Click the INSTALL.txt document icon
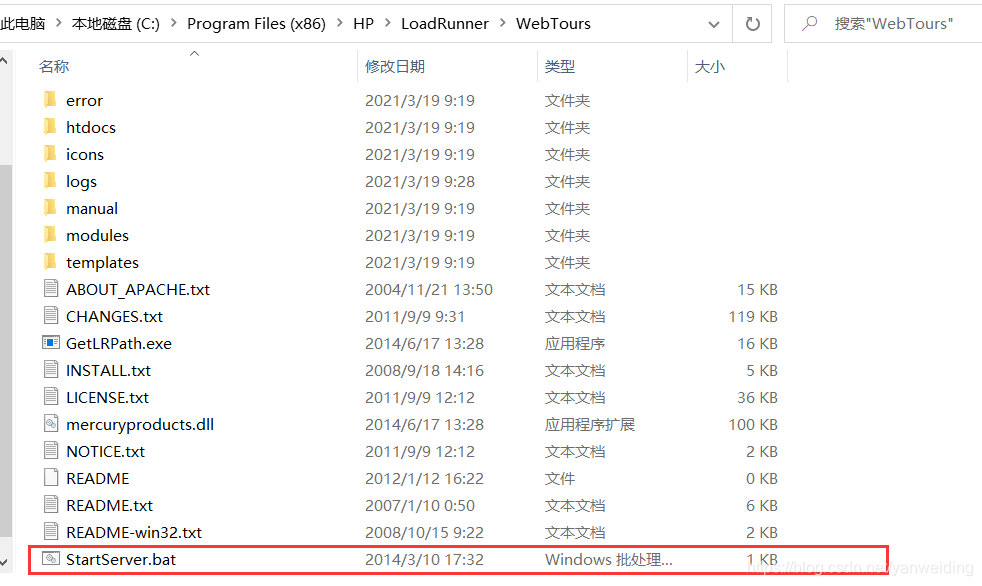The width and height of the screenshot is (982, 586). 51,369
